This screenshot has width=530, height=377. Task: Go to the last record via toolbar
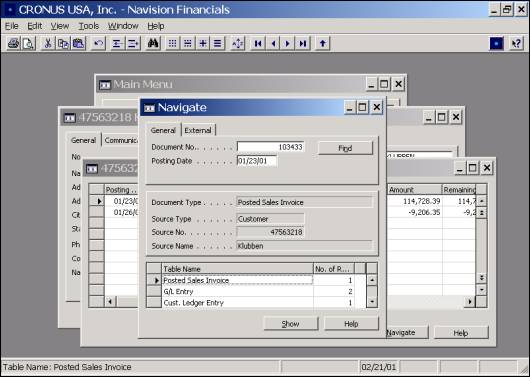click(303, 44)
